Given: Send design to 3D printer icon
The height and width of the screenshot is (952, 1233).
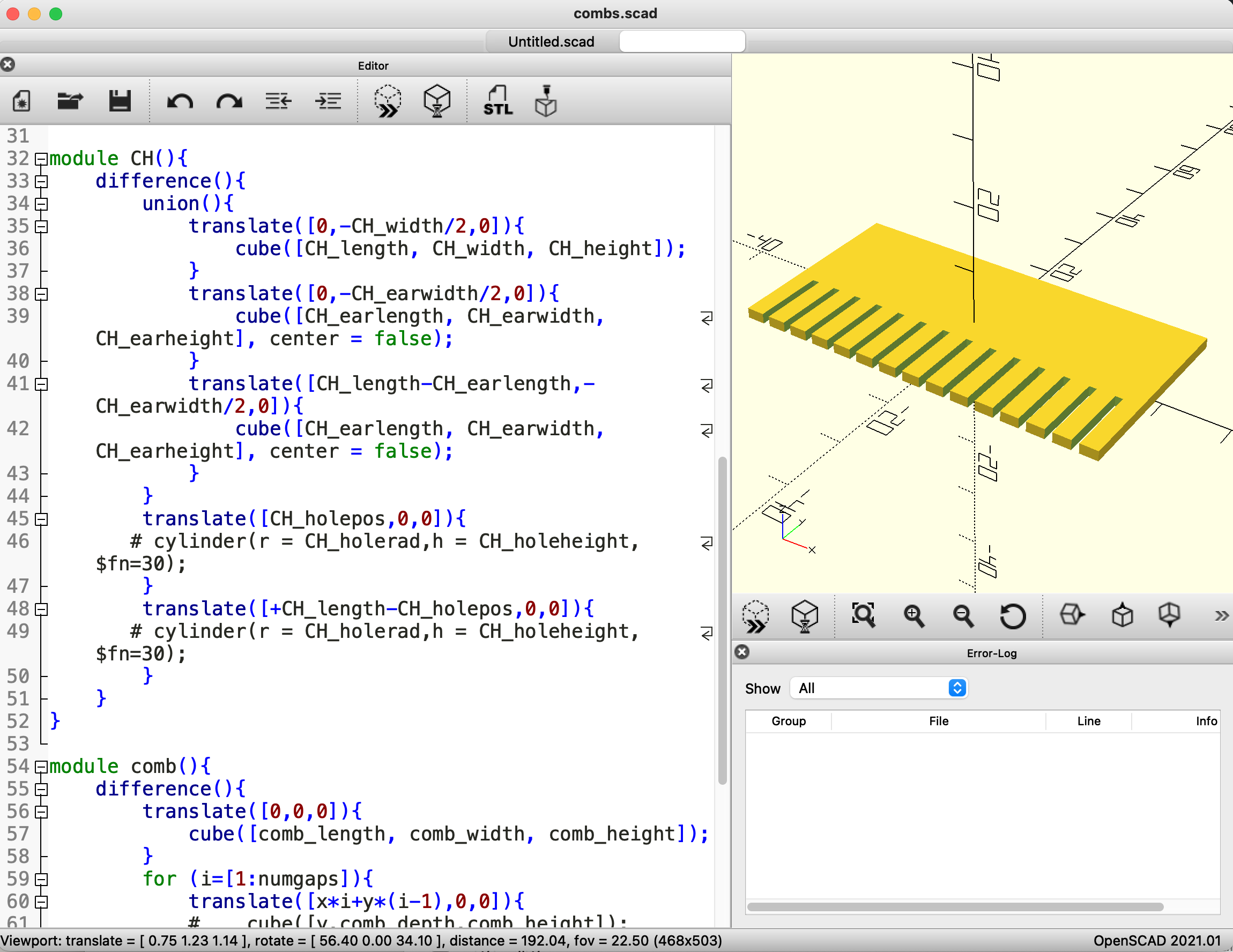Looking at the screenshot, I should tap(545, 102).
